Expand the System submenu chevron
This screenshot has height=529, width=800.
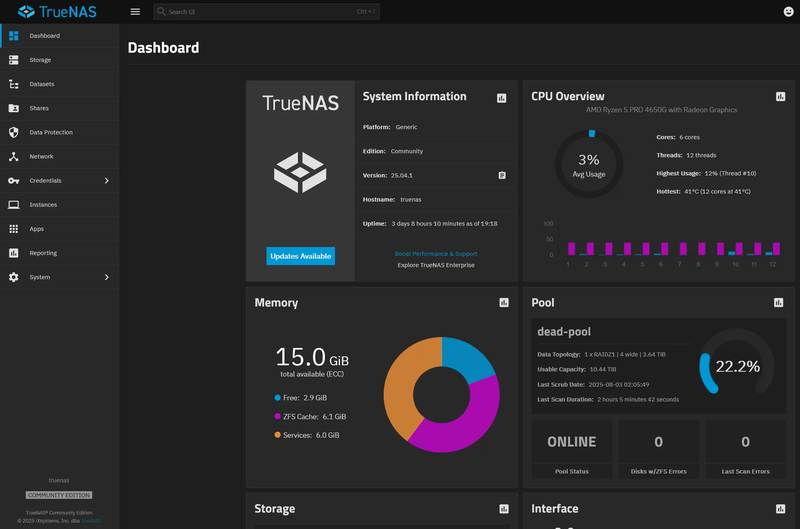107,277
